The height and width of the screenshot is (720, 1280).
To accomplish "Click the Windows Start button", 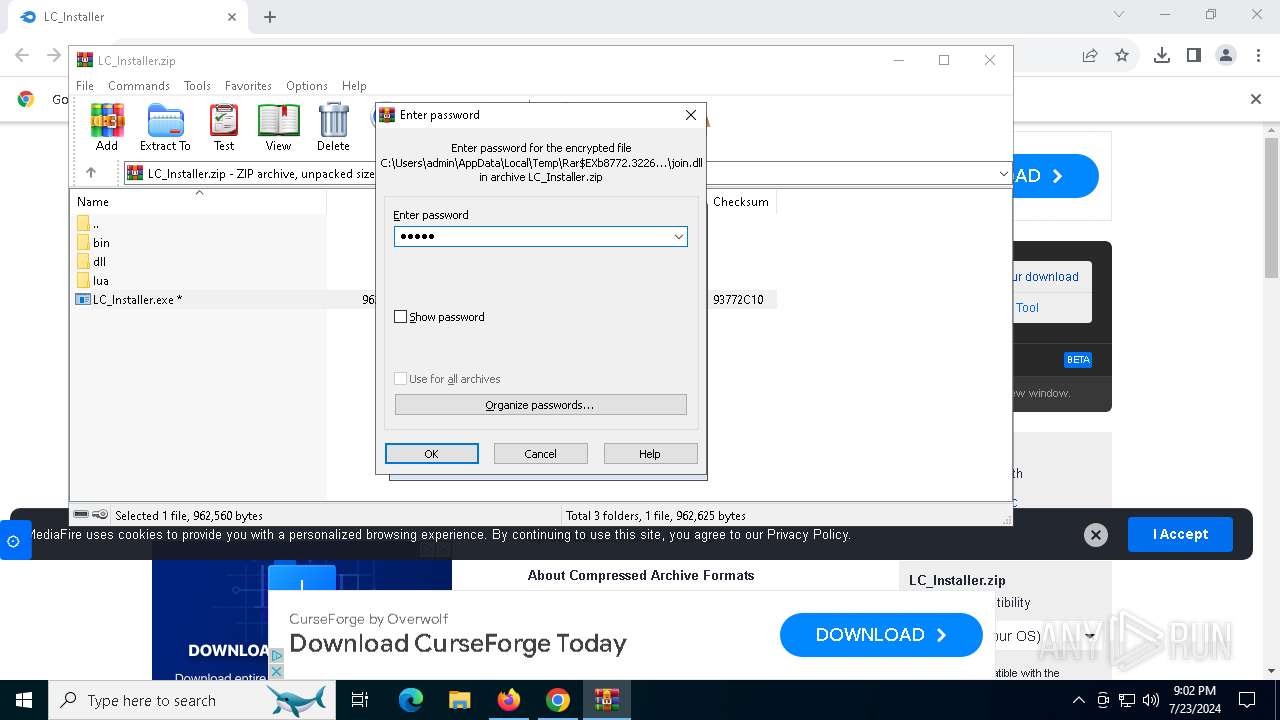I will coord(24,700).
